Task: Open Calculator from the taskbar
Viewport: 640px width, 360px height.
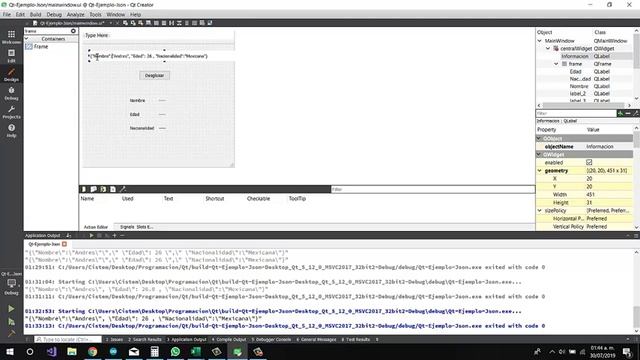Action: click(x=154, y=351)
